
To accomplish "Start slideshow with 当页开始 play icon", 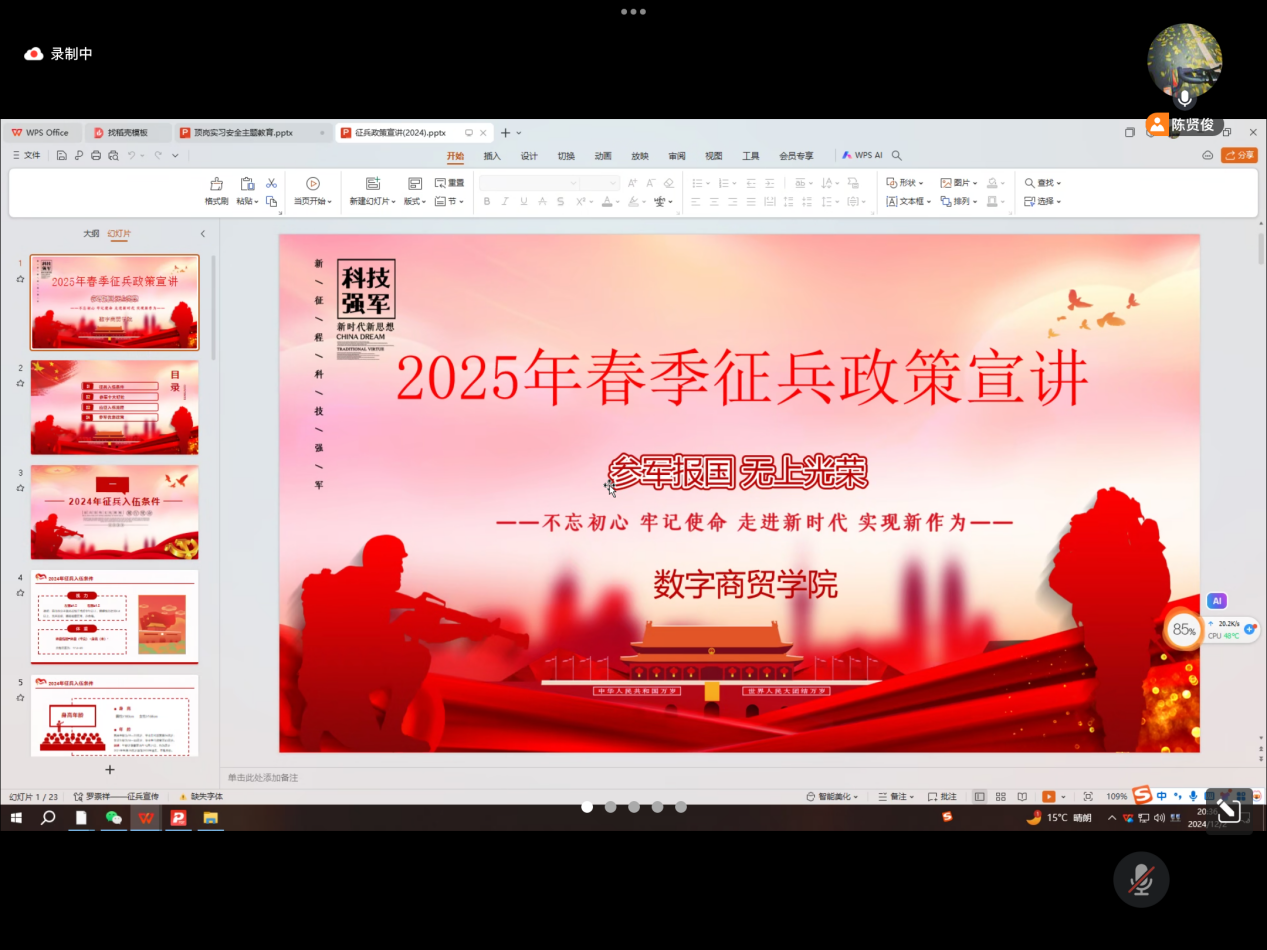I will (313, 184).
